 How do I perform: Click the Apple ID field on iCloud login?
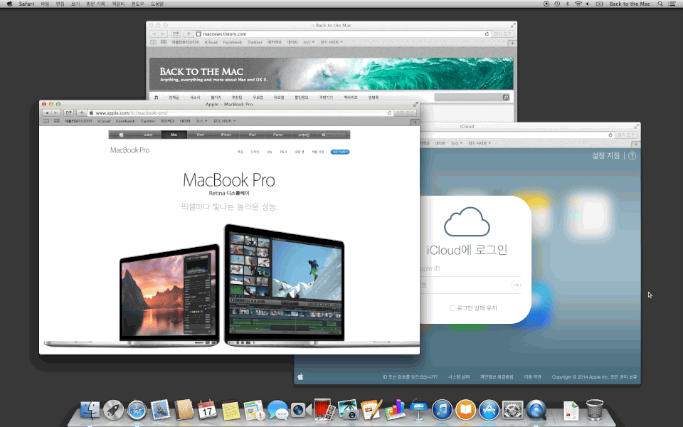pos(470,268)
